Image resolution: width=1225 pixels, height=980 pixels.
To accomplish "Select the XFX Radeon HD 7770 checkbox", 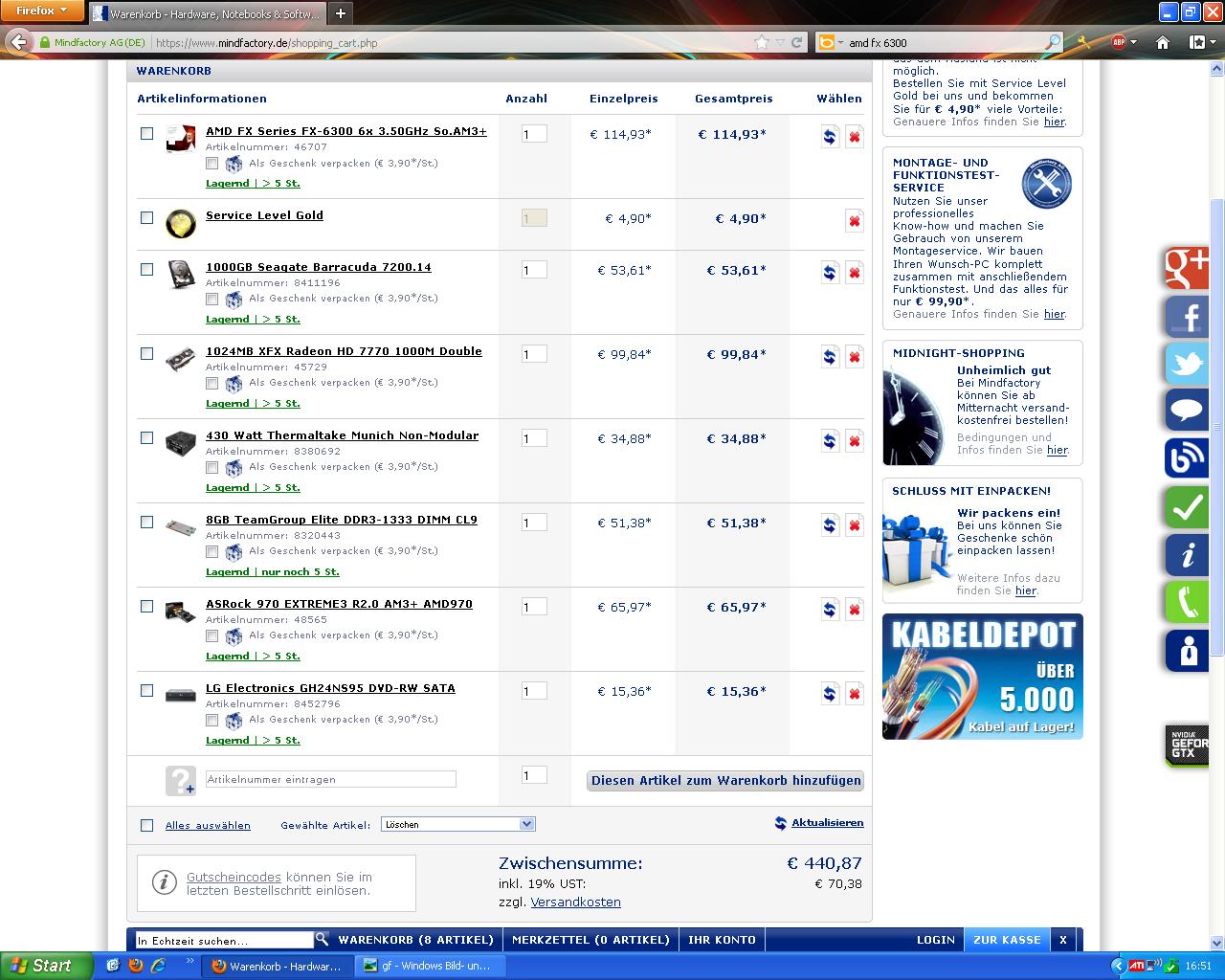I will click(146, 353).
